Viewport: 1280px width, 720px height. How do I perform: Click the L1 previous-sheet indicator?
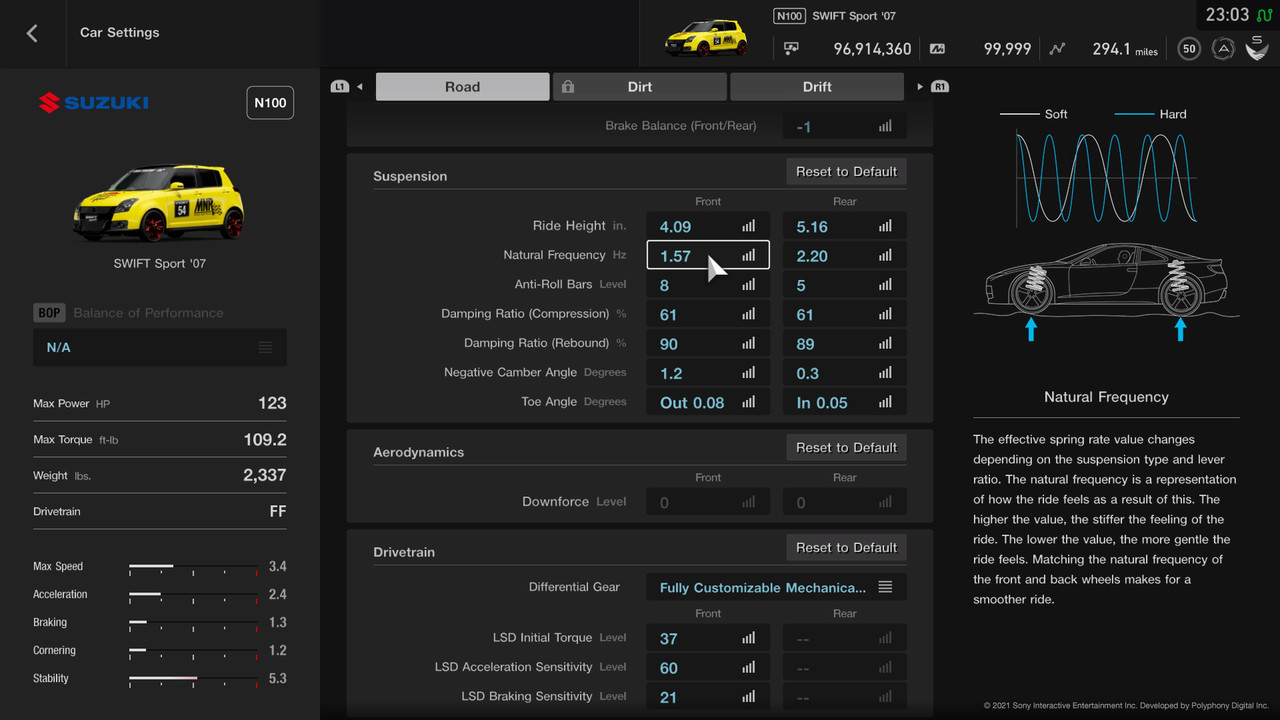pos(339,87)
